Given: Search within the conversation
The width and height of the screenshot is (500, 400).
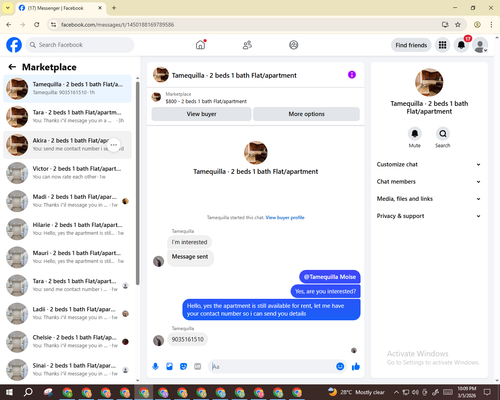Looking at the screenshot, I should 443,134.
